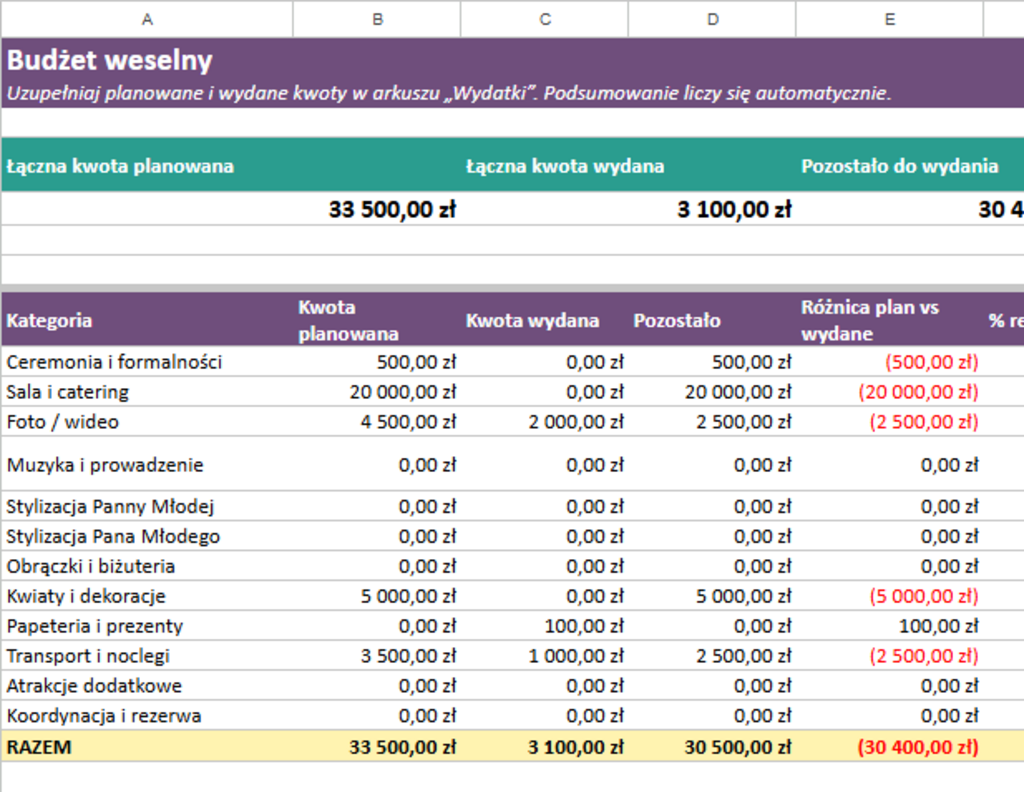
Task: Select column header E
Action: pos(889,18)
